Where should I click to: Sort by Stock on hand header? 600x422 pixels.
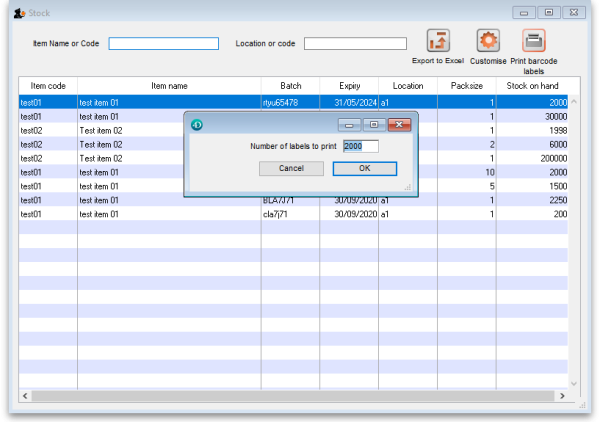[531, 86]
